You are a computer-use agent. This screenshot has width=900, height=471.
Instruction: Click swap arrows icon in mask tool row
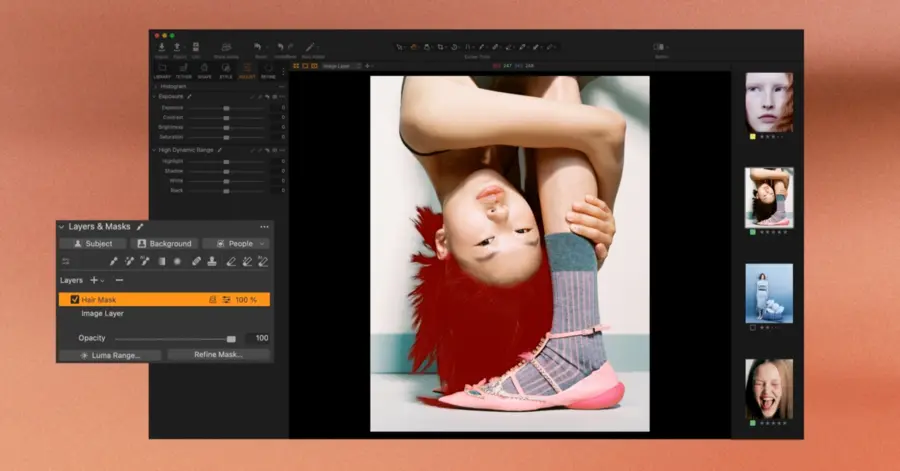coord(66,262)
